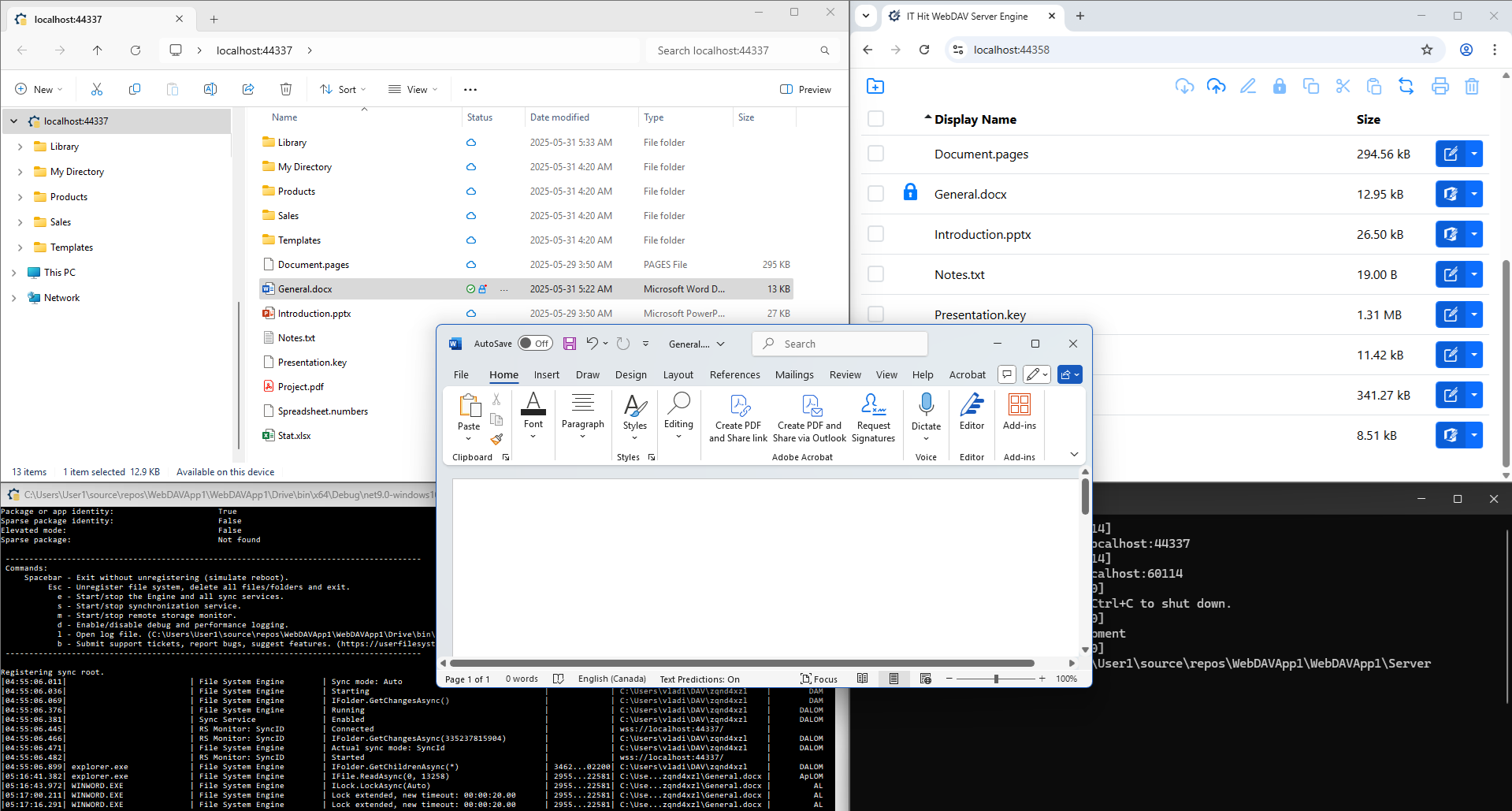The height and width of the screenshot is (811, 1512).
Task: Open the References tab in Word
Action: pos(734,375)
